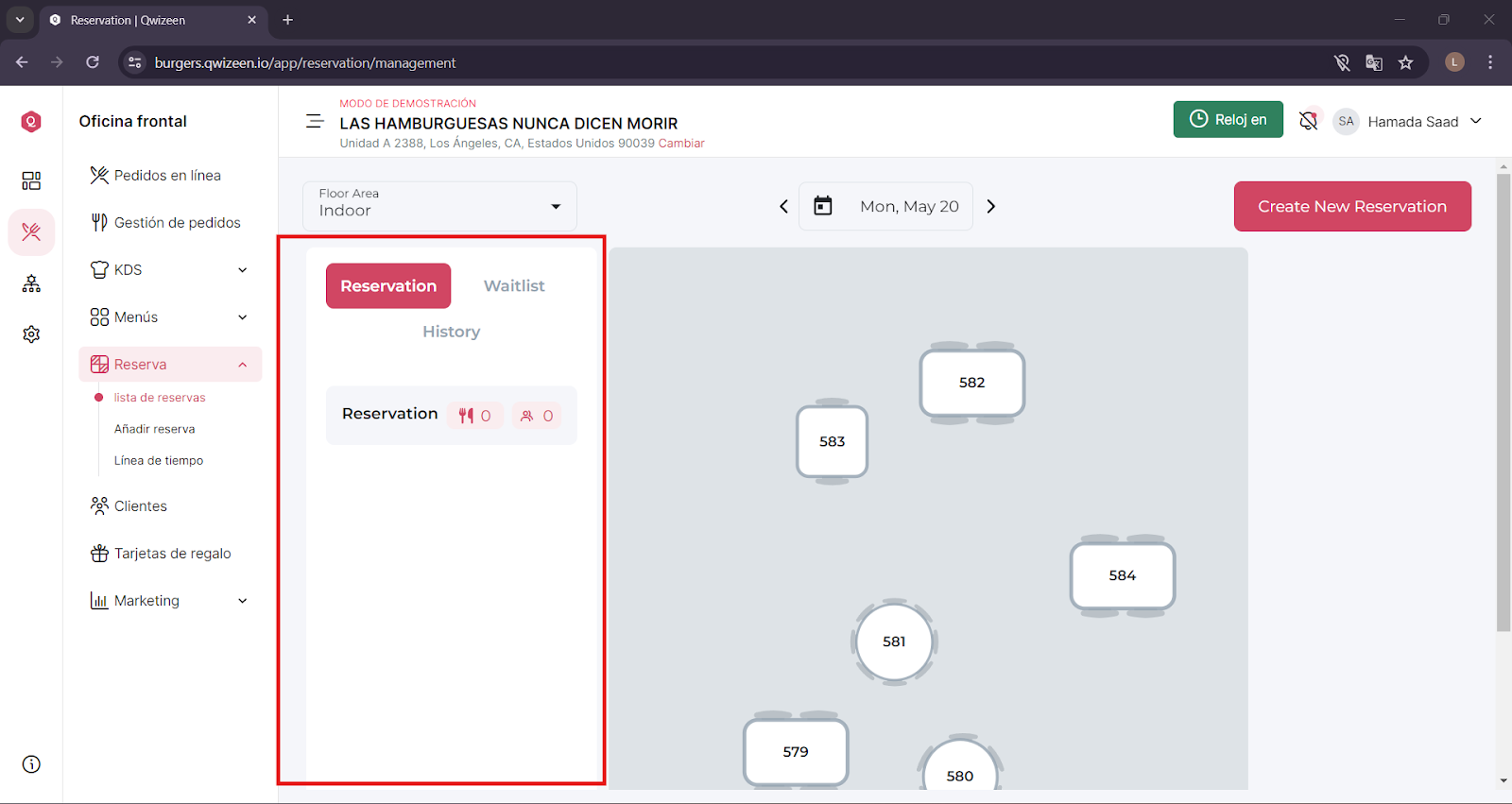Select table 584 on the floor plan
The height and width of the screenshot is (804, 1512).
(1123, 575)
